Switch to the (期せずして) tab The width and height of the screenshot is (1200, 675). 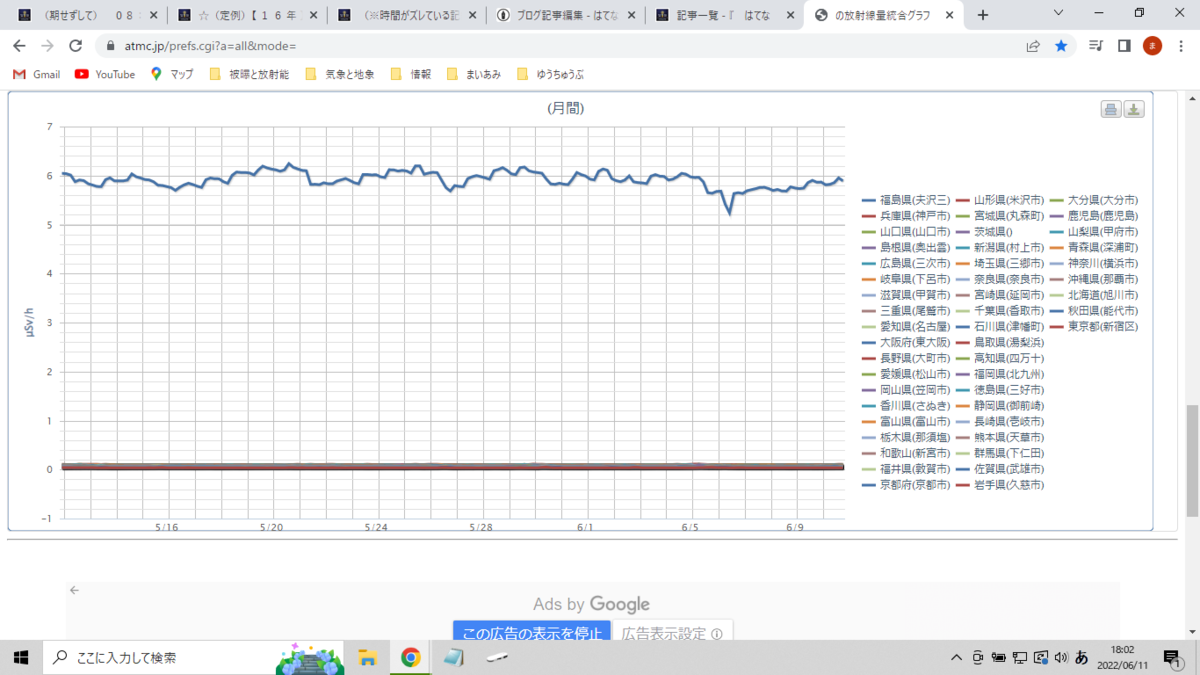[x=86, y=15]
